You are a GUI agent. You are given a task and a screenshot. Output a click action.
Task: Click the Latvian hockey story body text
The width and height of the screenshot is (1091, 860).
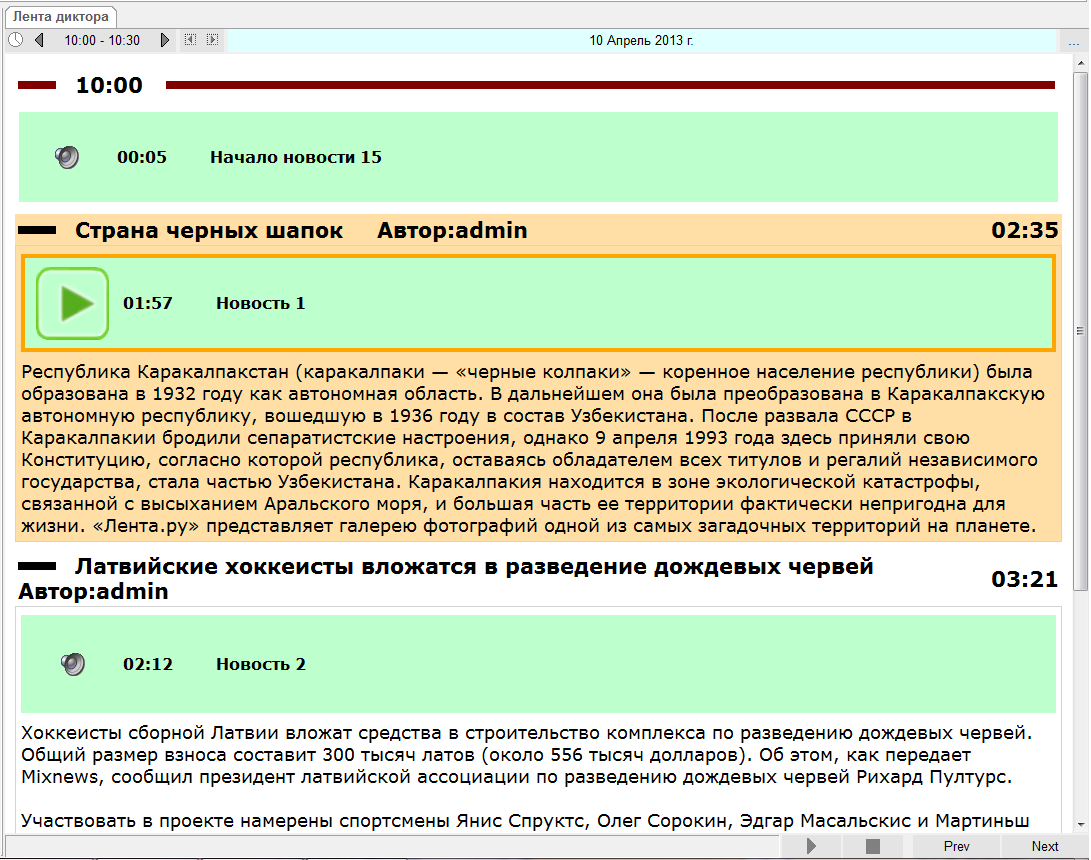pos(527,777)
